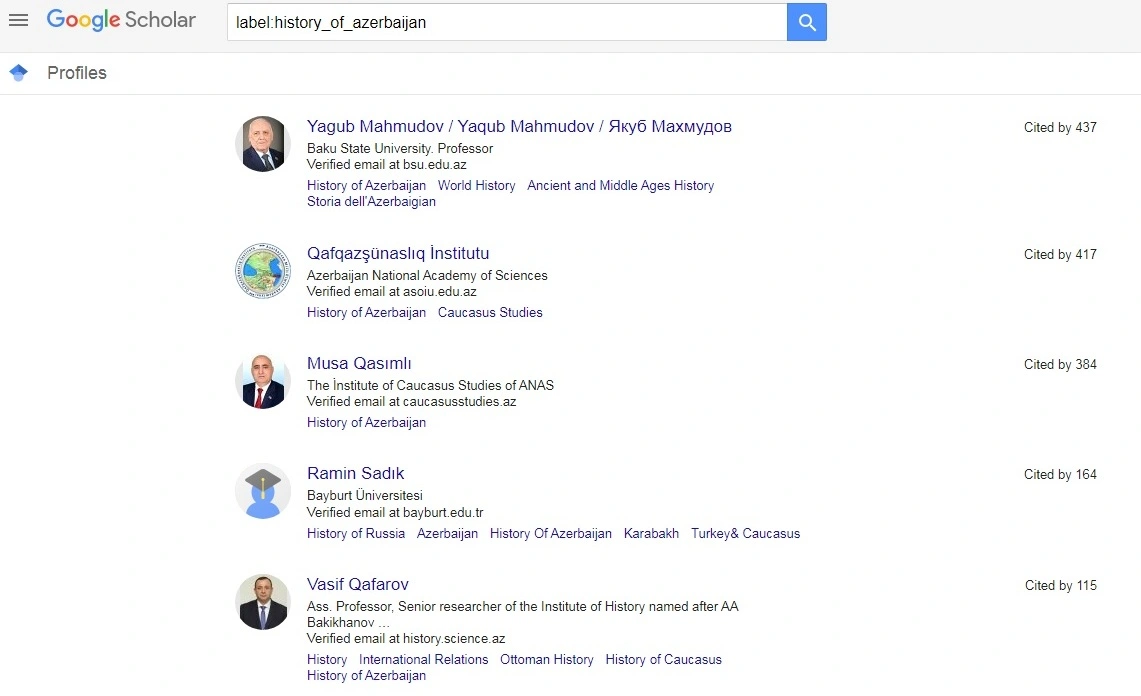The image size is (1141, 696).
Task: Click the Ottoman History label
Action: 546,660
